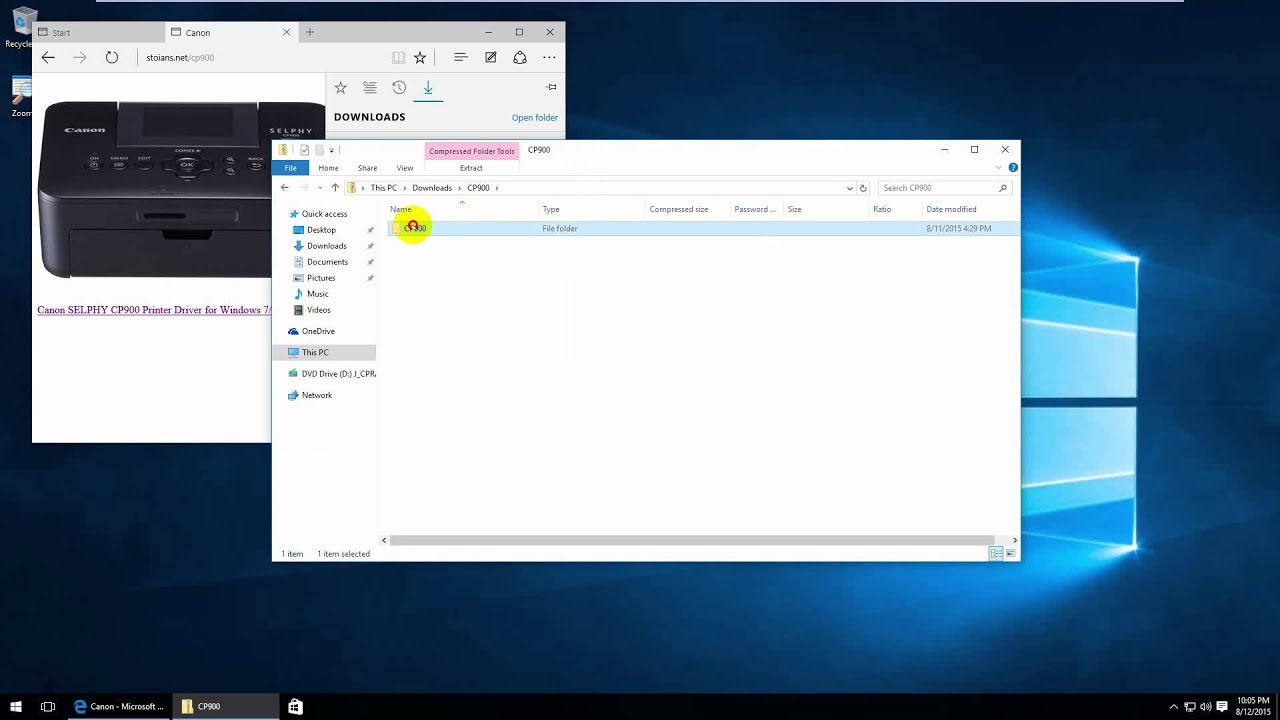This screenshot has height=720, width=1280.
Task: Open Customize Quick Access Toolbar dropdown
Action: (x=332, y=150)
